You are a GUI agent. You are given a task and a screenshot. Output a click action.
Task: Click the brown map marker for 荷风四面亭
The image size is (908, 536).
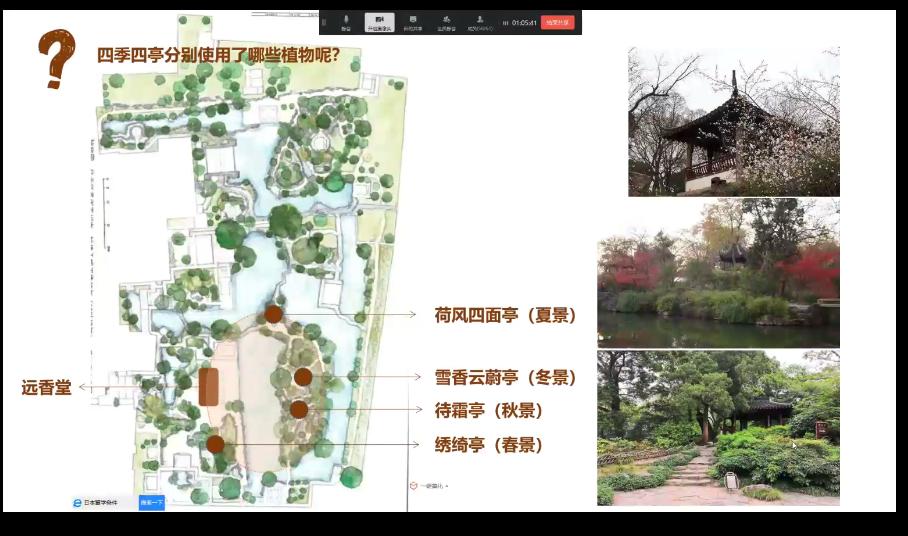(273, 314)
